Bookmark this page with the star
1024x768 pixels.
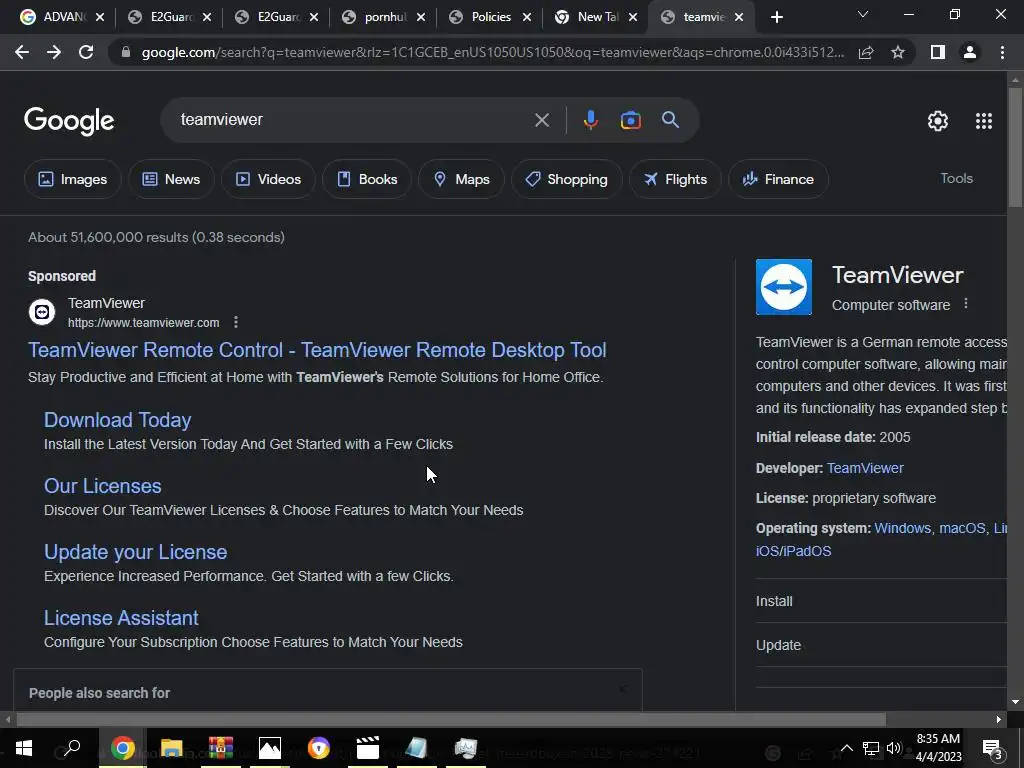[898, 52]
